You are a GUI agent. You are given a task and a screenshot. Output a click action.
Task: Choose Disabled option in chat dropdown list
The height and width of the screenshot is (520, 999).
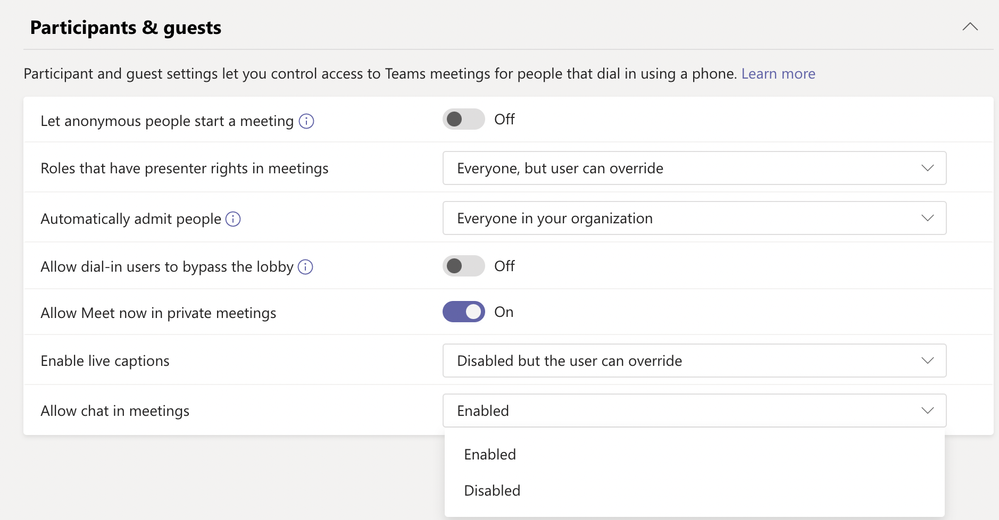(492, 490)
